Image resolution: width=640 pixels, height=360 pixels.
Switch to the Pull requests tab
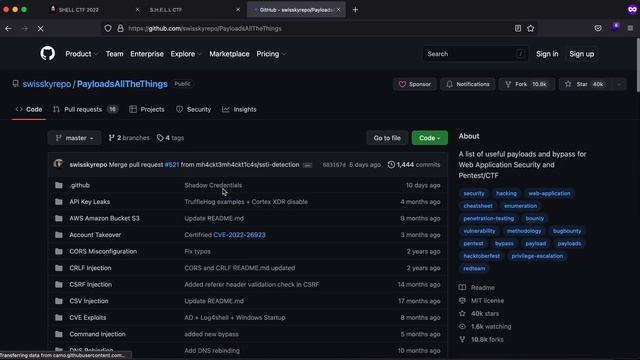[x=85, y=109]
